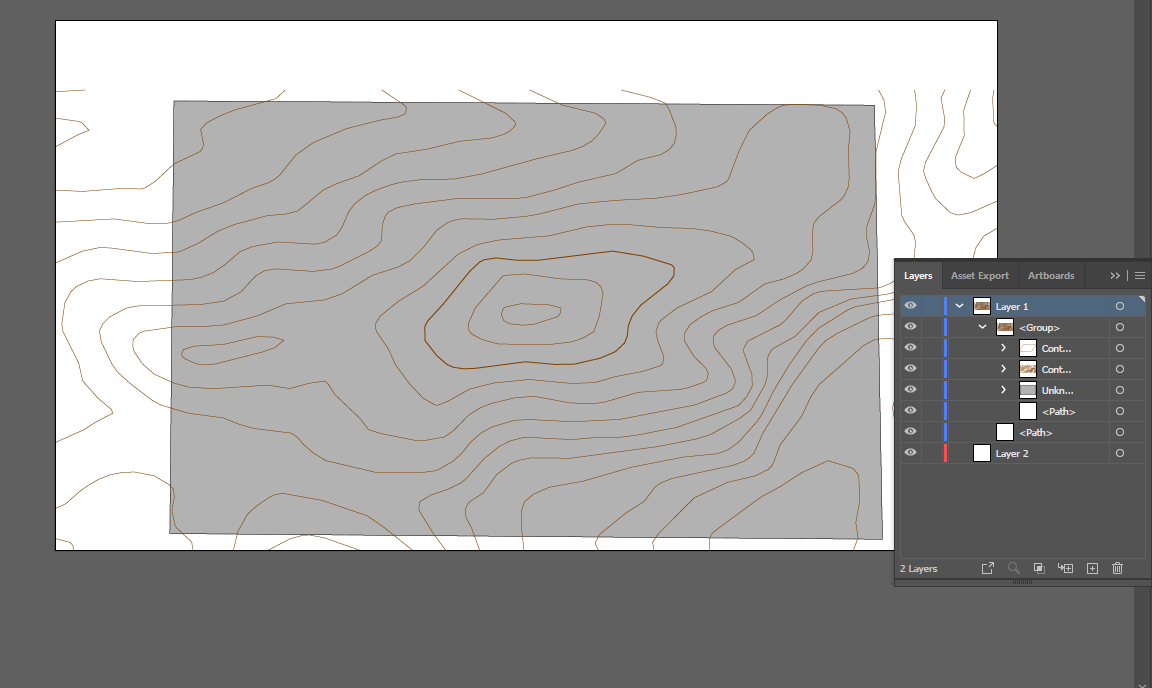This screenshot has width=1152, height=688.
Task: Click target circle of <Path> directly above Layer 2
Action: pyautogui.click(x=1120, y=432)
